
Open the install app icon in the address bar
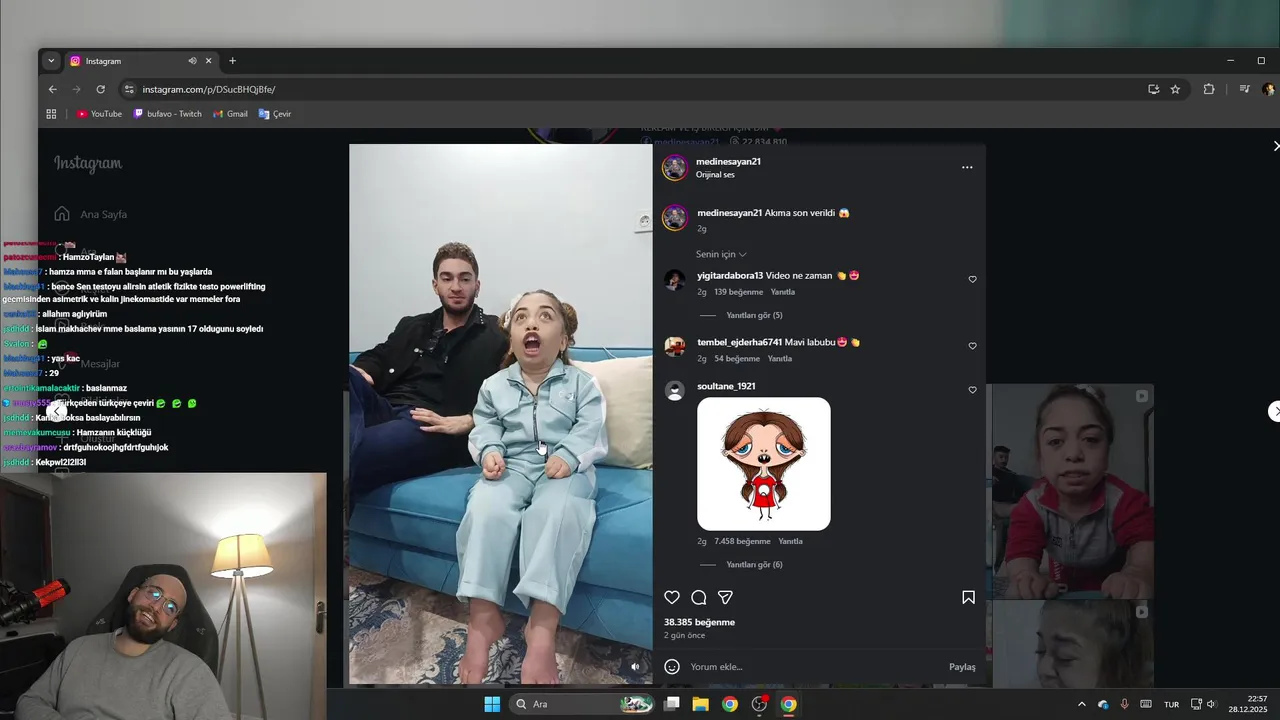pyautogui.click(x=1153, y=89)
